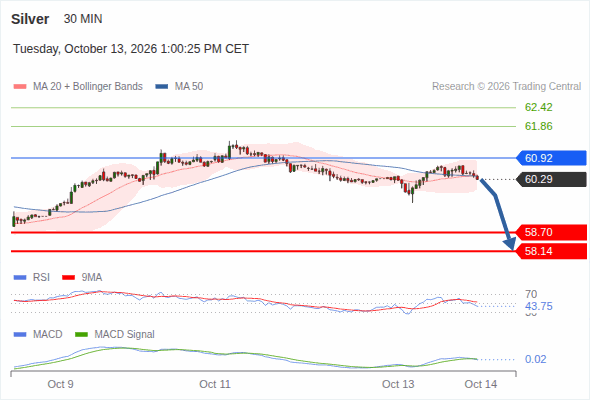Viewport: 590px width, 400px height.
Task: Click the Oct 14 axis date
Action: point(481,384)
